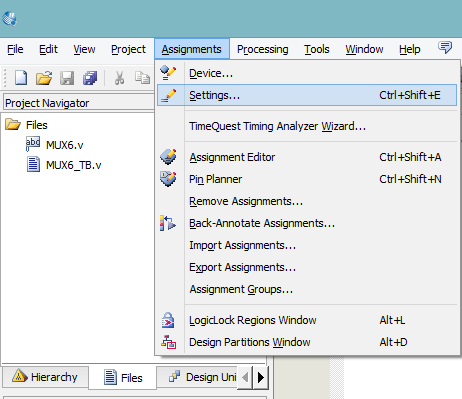Image resolution: width=462 pixels, height=399 pixels.
Task: Select Back-Annotate Assignments... entry
Action: pos(307,223)
